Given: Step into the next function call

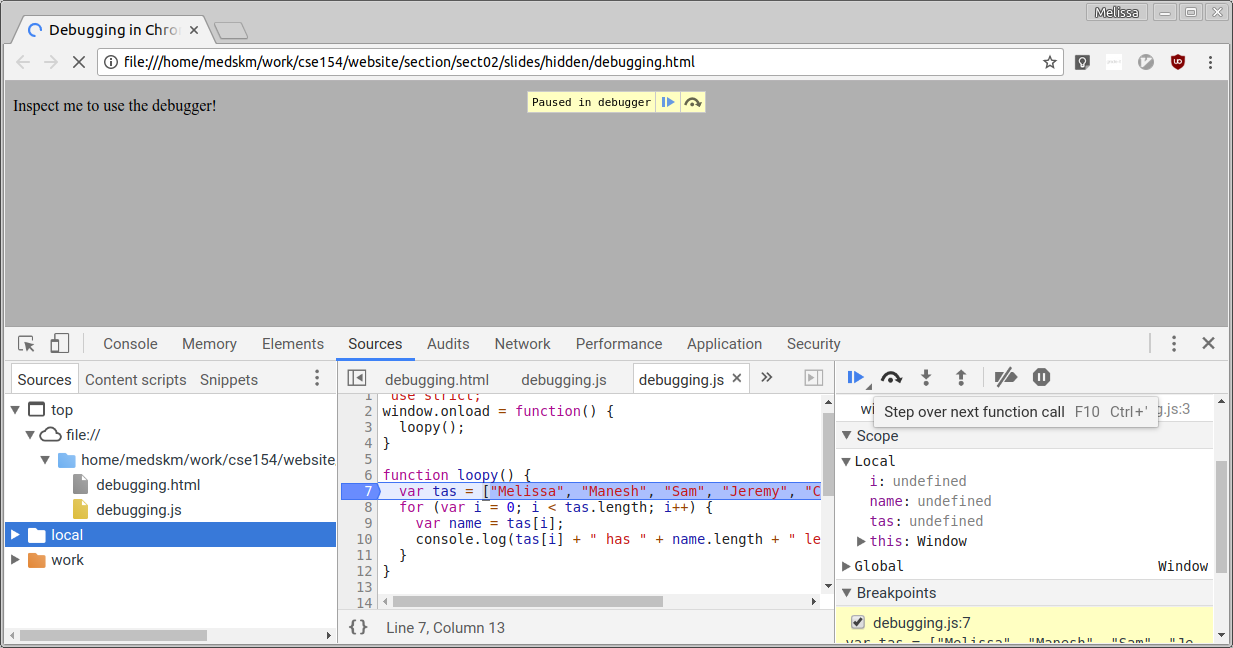Looking at the screenshot, I should 926,377.
